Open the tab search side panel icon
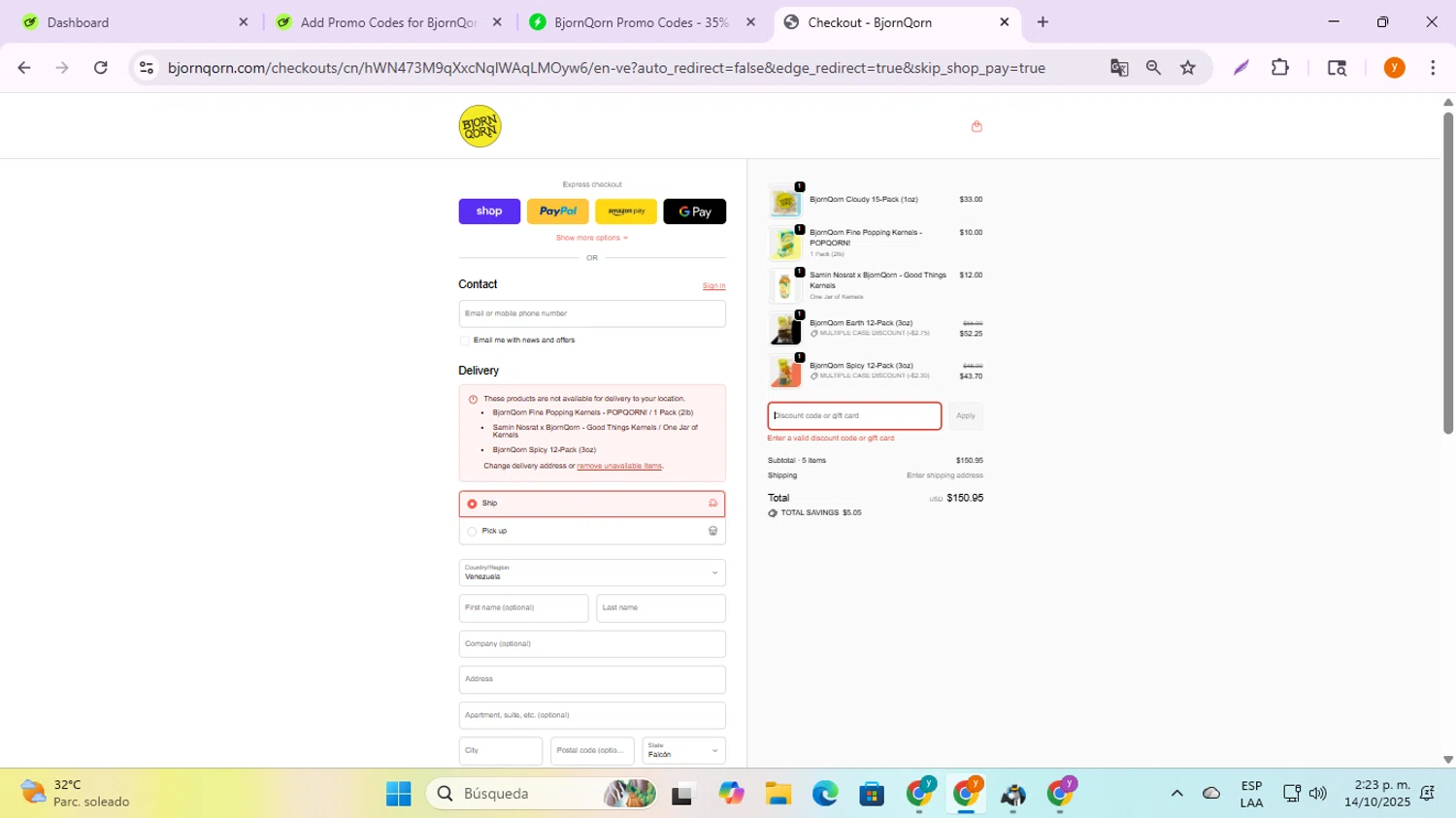 [x=1337, y=68]
